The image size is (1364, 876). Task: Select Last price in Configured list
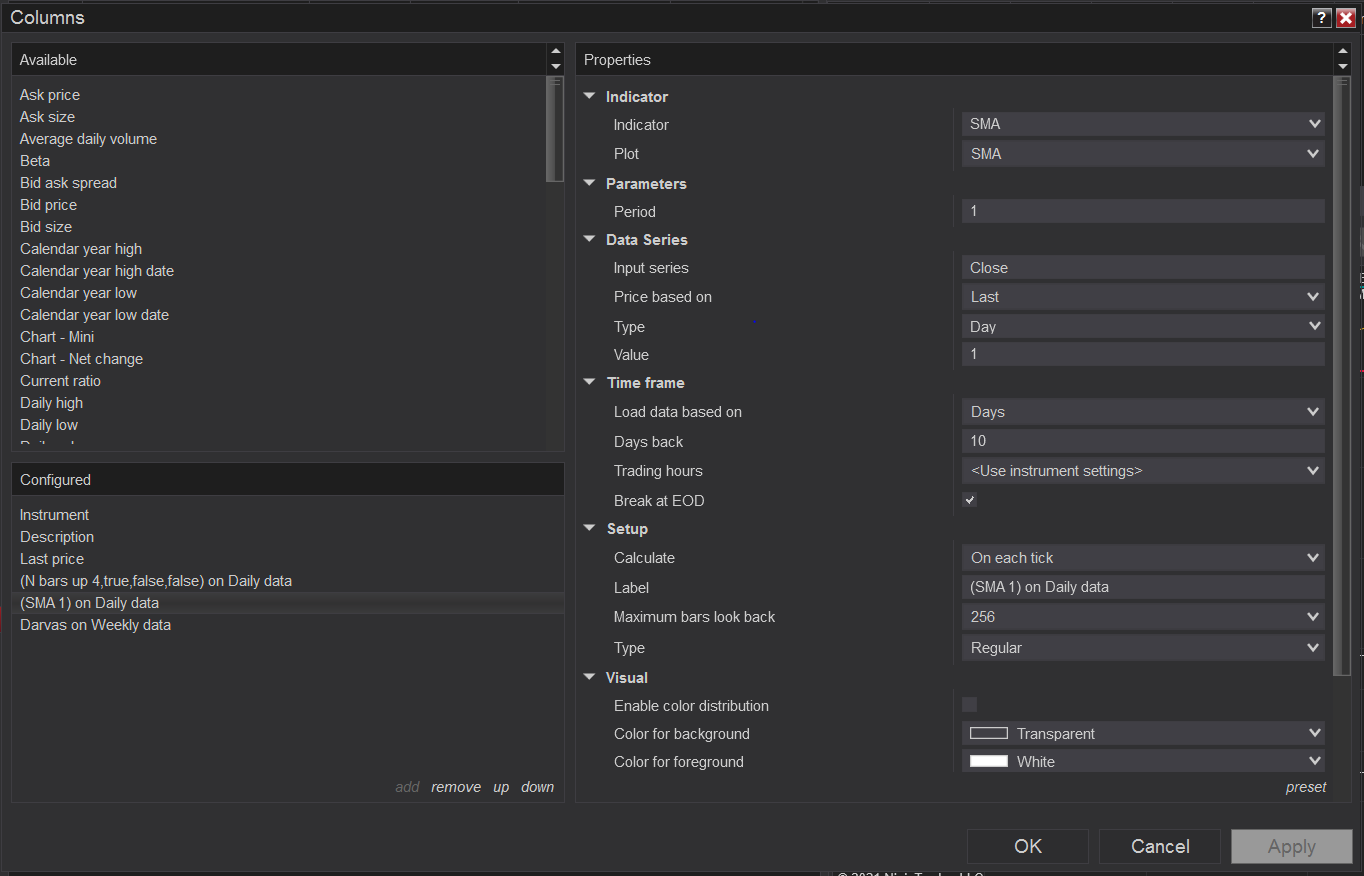(52, 559)
